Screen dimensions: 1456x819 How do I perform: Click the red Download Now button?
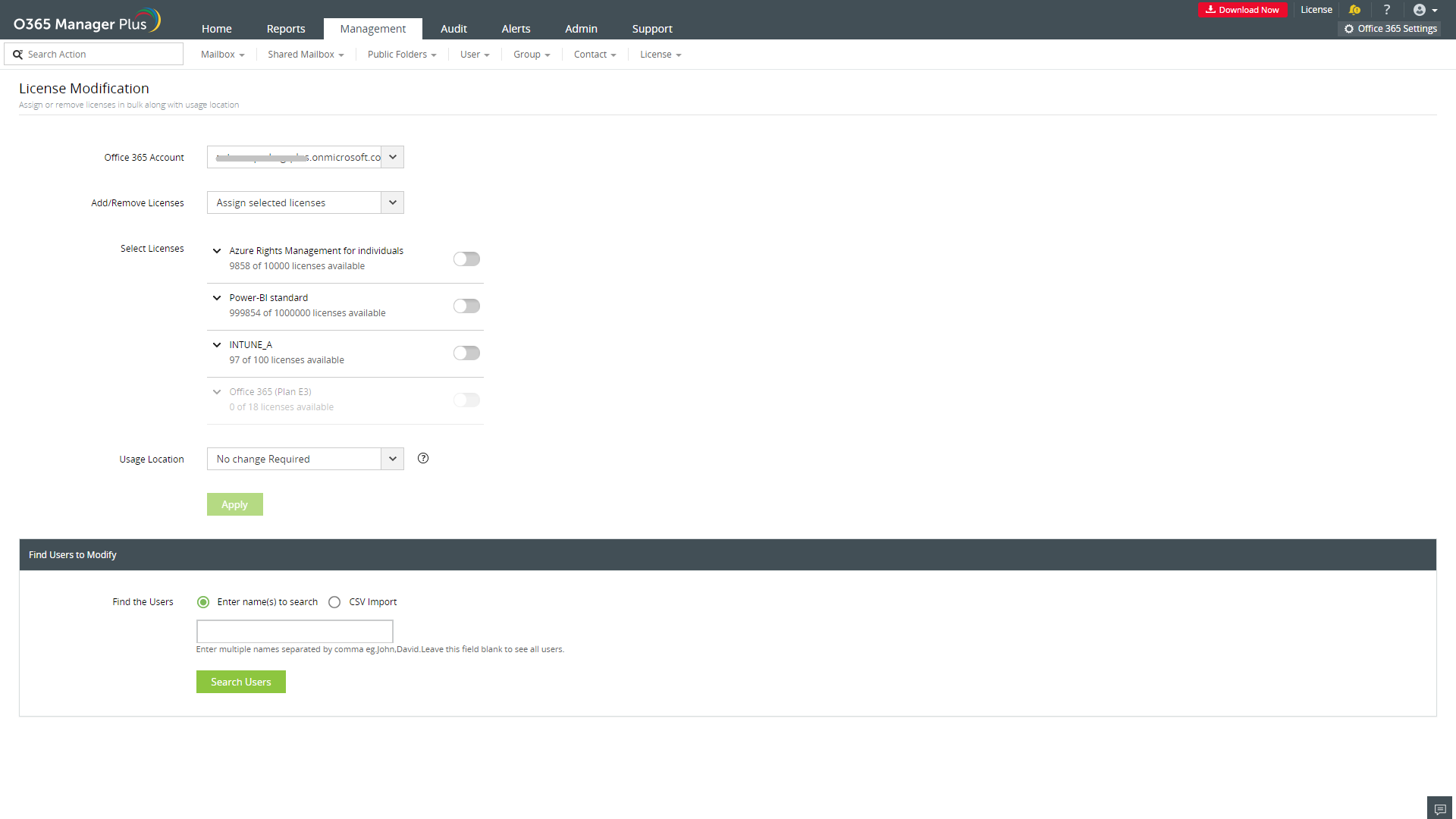click(x=1242, y=10)
